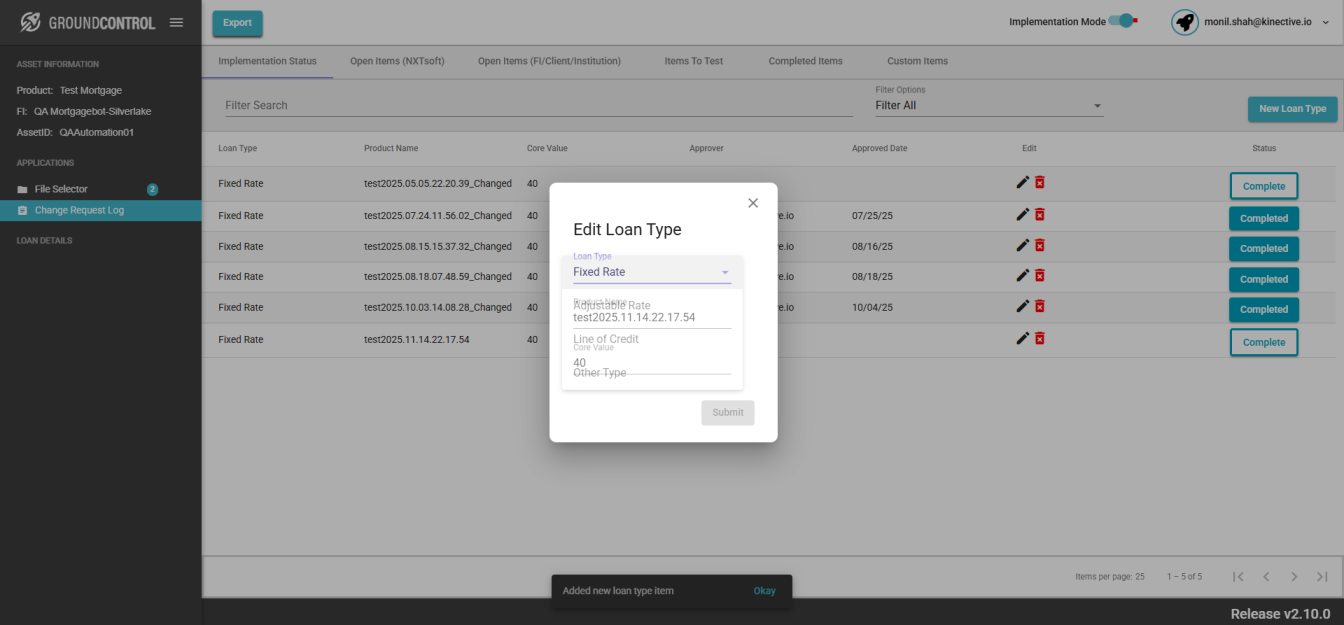This screenshot has height=625, width=1344.
Task: Toggle Implementation Mode switch
Action: click(1125, 21)
